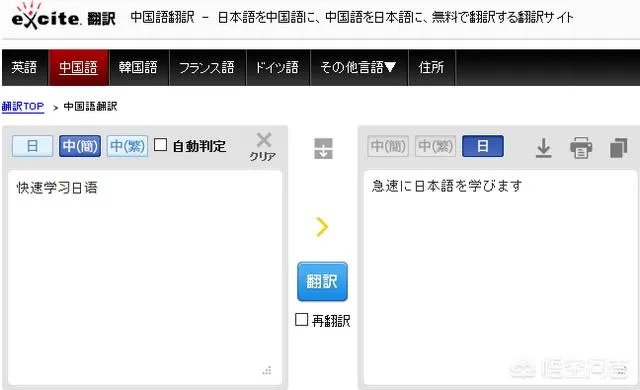
Task: Click the blue 翻訳 button
Action: [322, 281]
